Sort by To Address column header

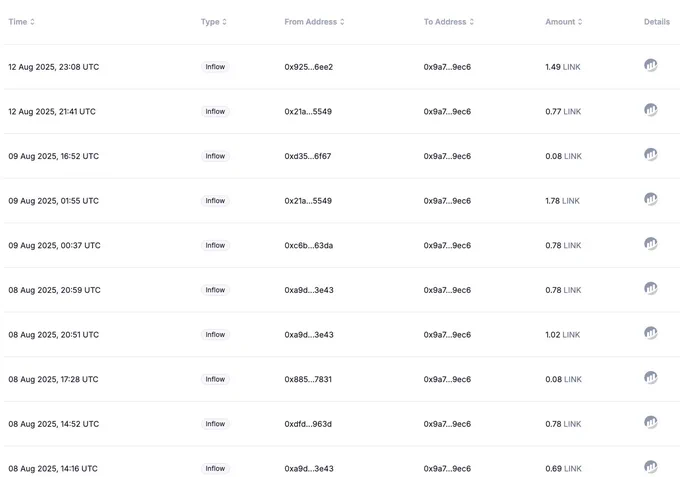point(449,22)
